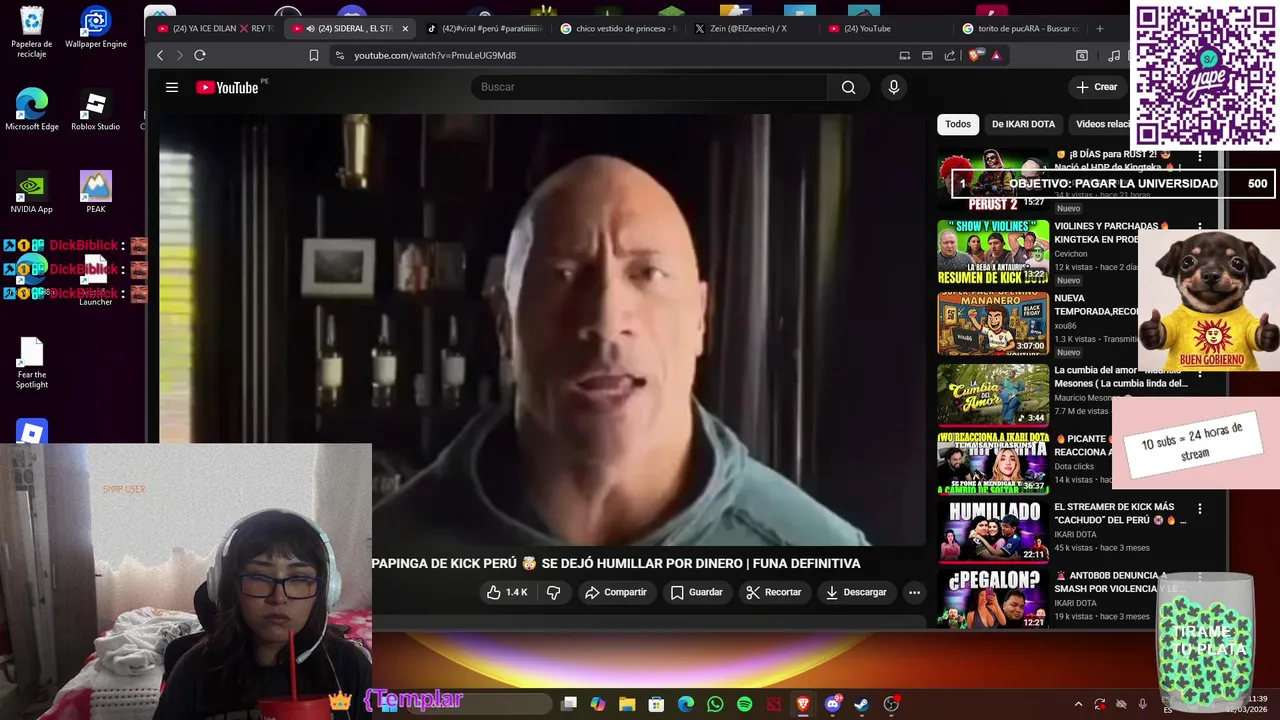This screenshot has width=1280, height=720.
Task: Open Brave Rewards triangle icon
Action: [x=996, y=56]
